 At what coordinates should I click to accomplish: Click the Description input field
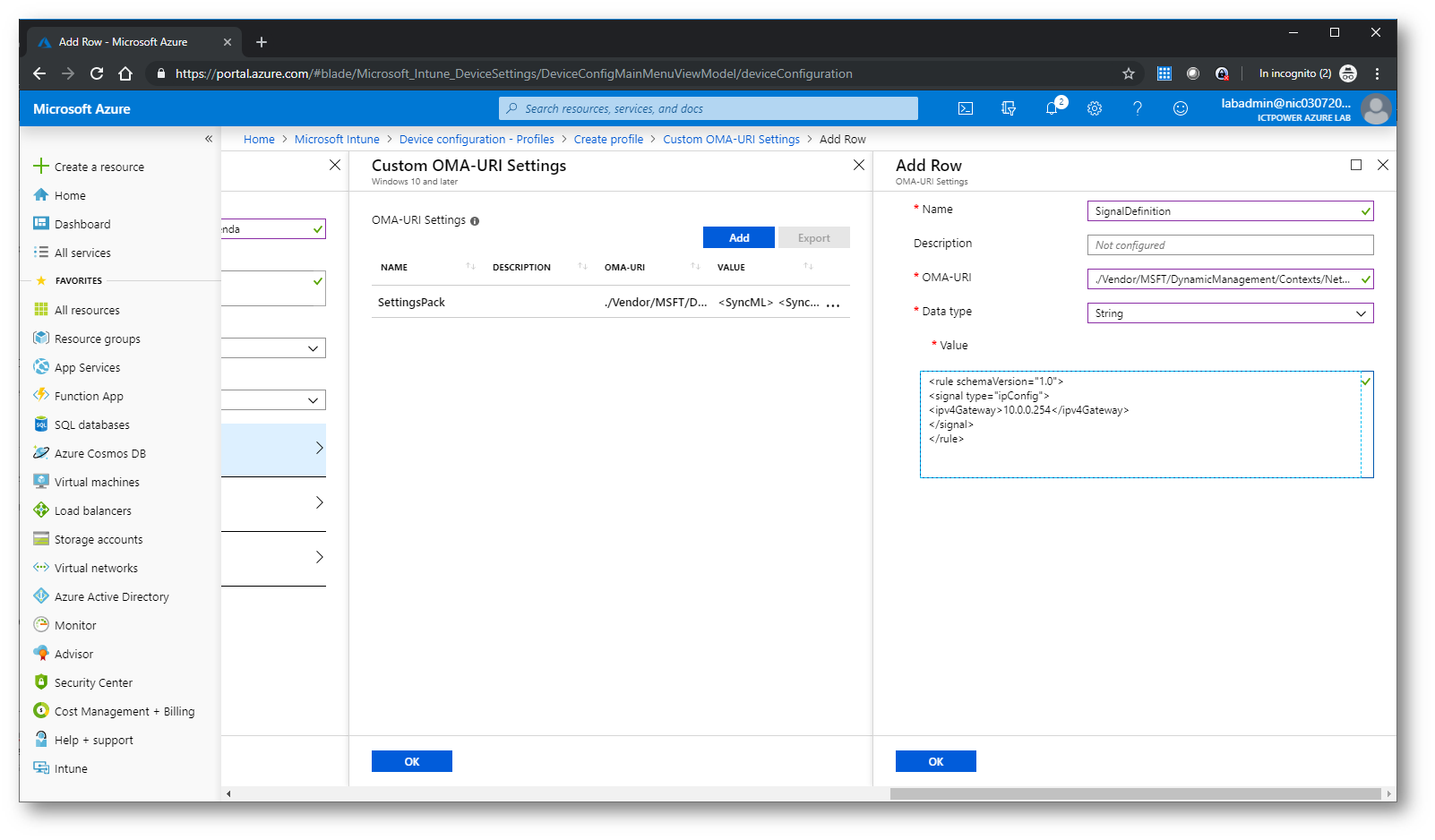click(1229, 245)
